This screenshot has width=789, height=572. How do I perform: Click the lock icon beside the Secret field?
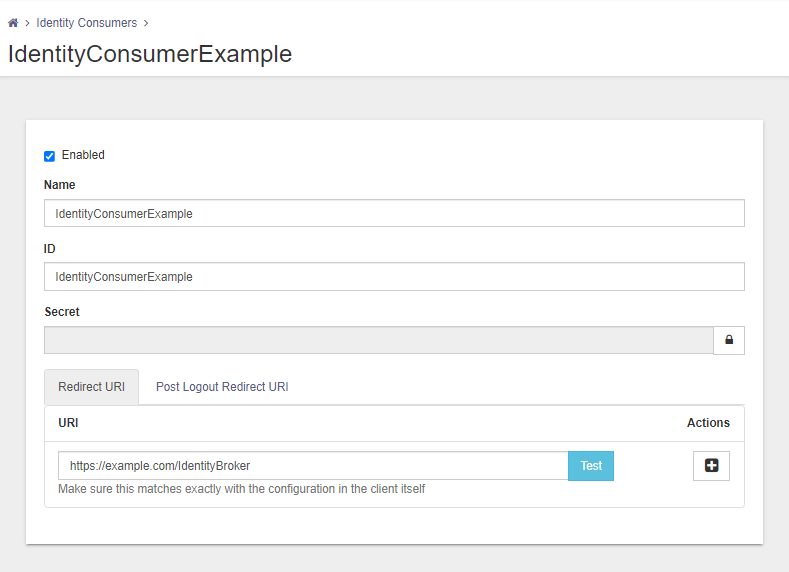point(728,340)
